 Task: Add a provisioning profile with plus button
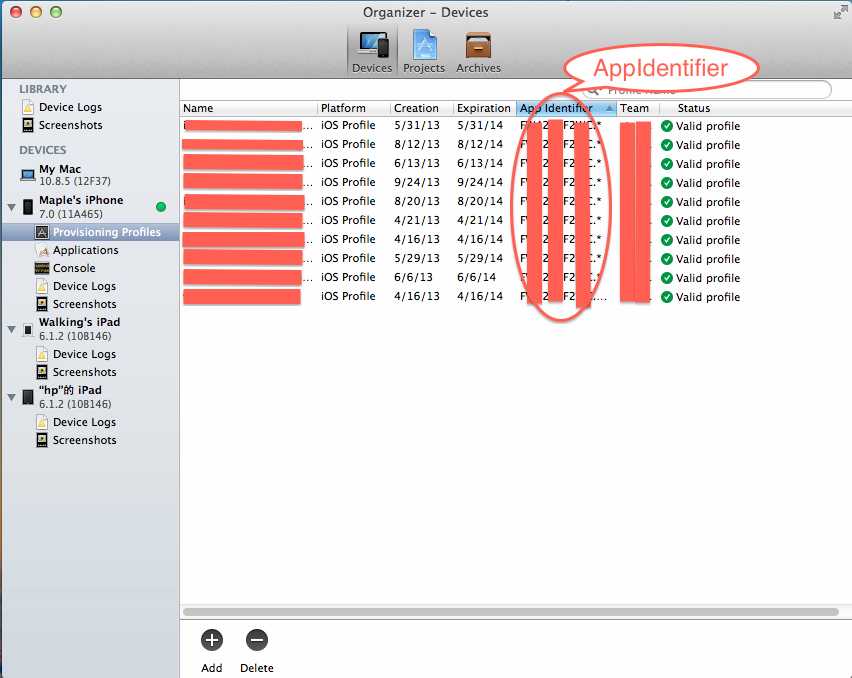pos(212,640)
